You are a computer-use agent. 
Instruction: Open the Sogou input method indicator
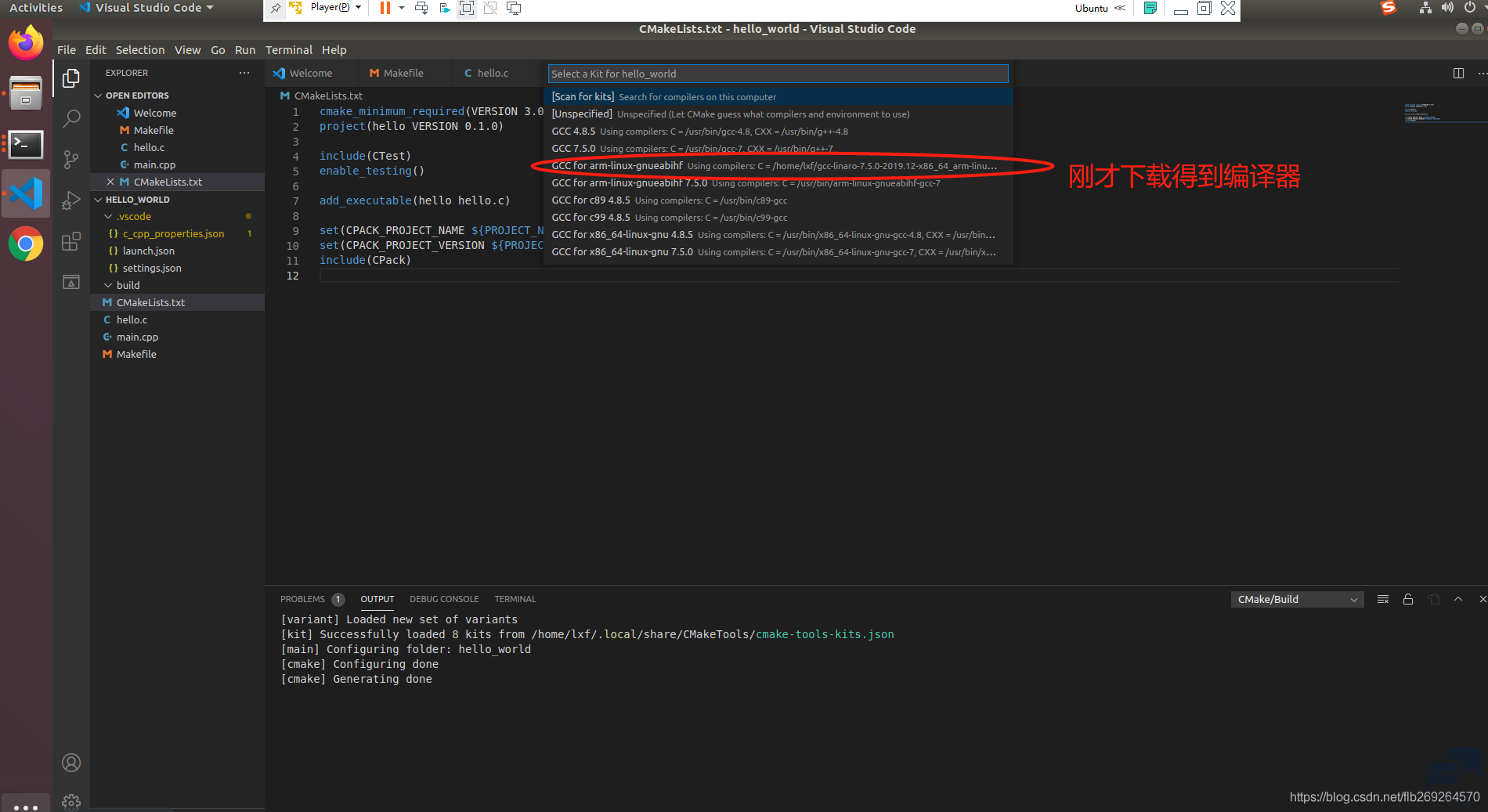pyautogui.click(x=1389, y=8)
